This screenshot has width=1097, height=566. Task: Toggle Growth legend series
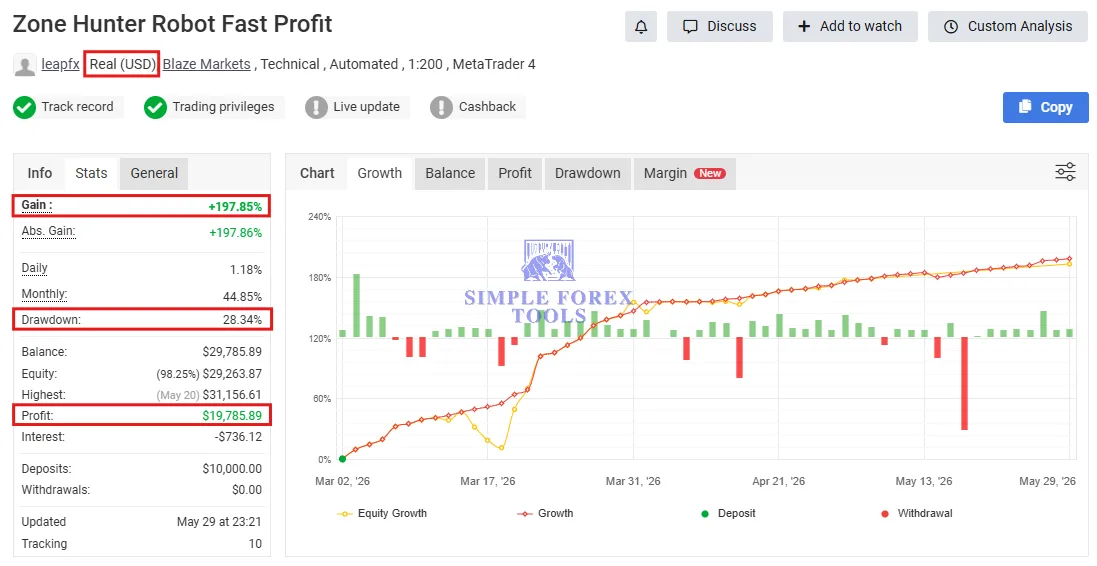pyautogui.click(x=545, y=514)
